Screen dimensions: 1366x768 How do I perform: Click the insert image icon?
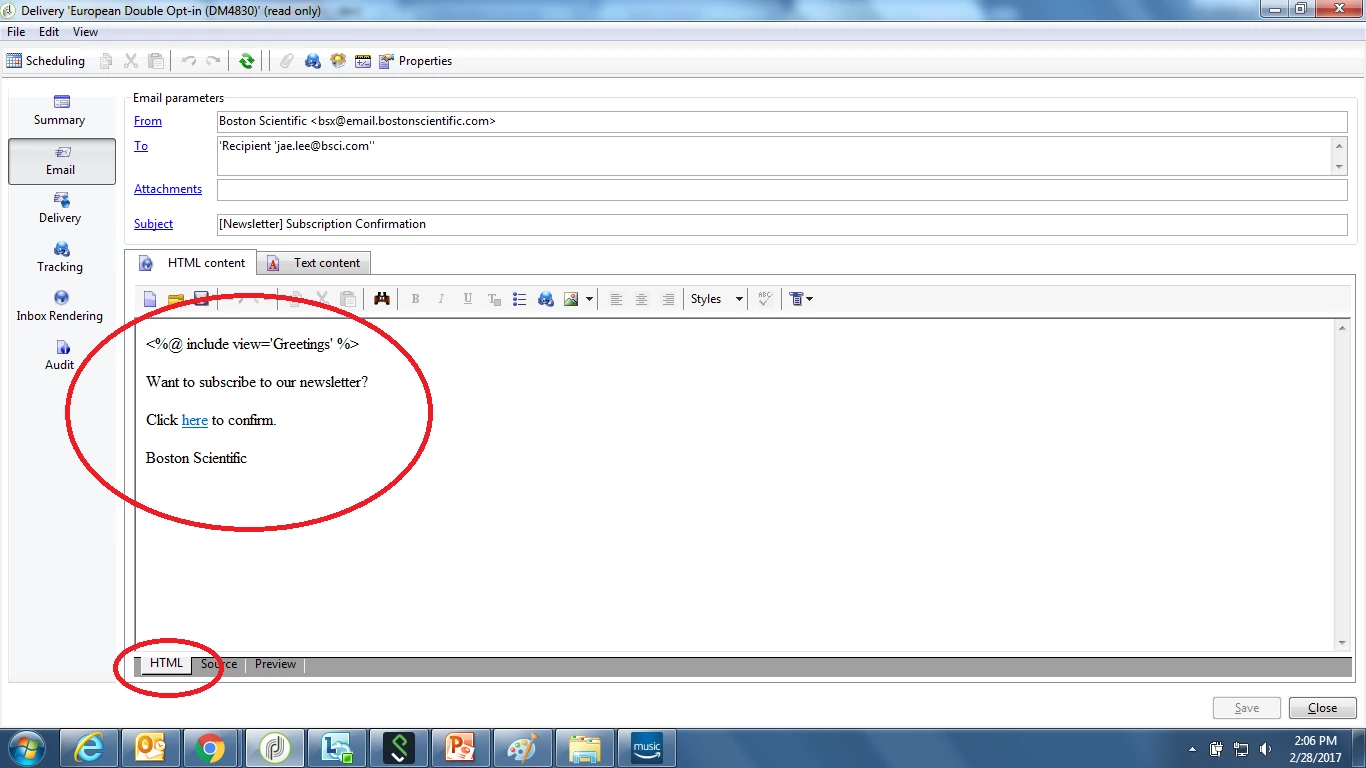click(x=571, y=299)
